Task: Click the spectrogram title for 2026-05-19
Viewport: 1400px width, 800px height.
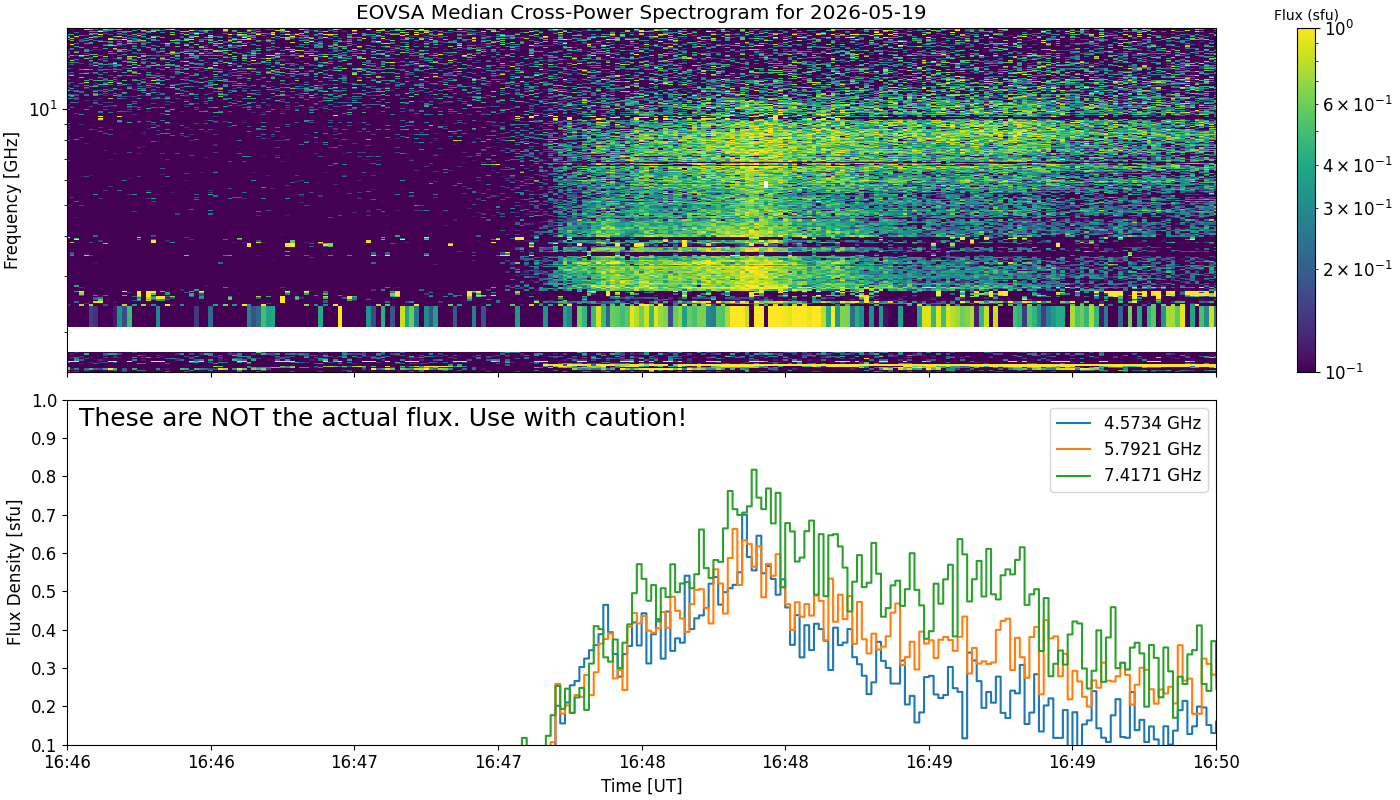Action: coord(641,13)
